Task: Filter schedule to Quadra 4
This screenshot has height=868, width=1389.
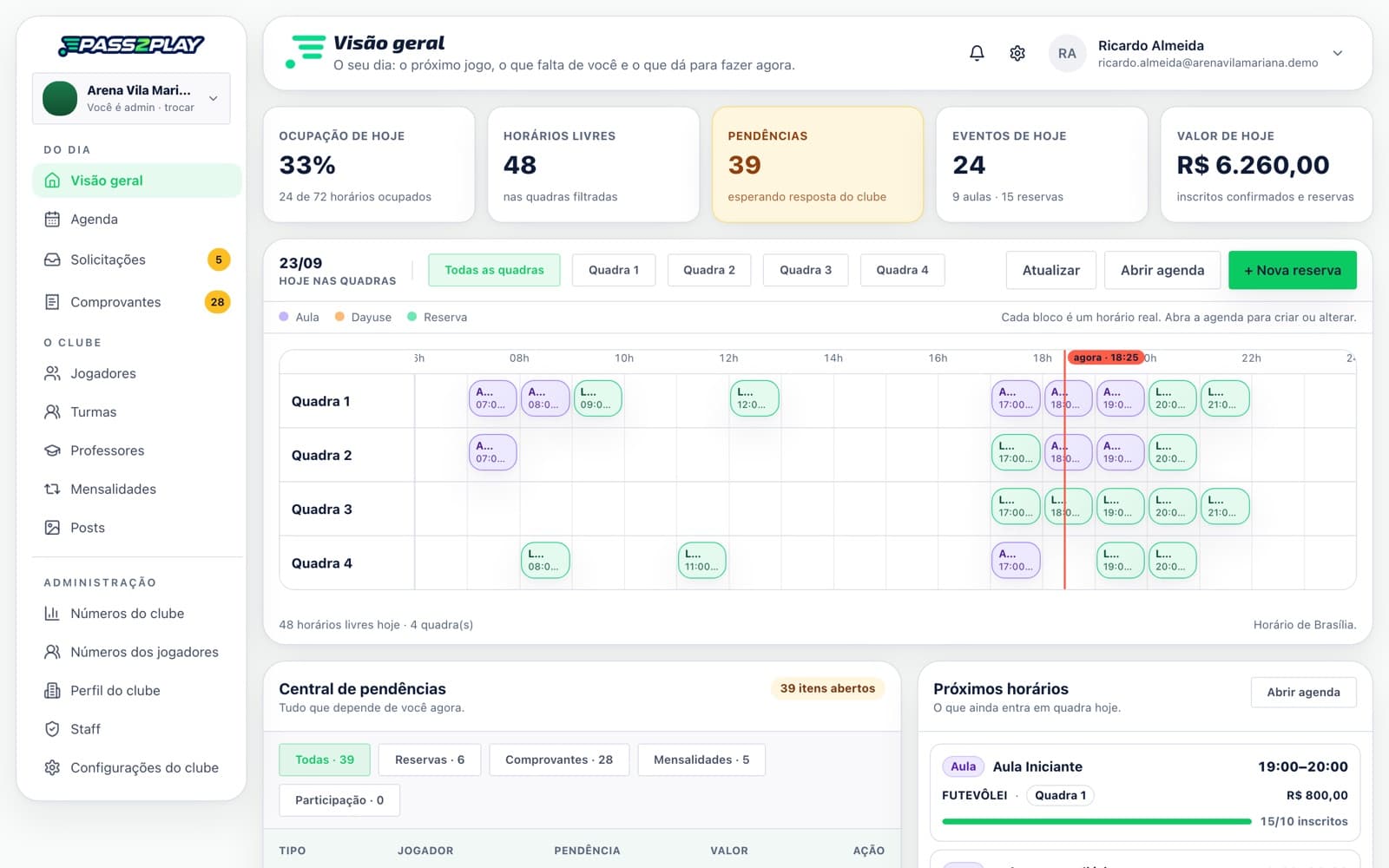Action: (902, 270)
